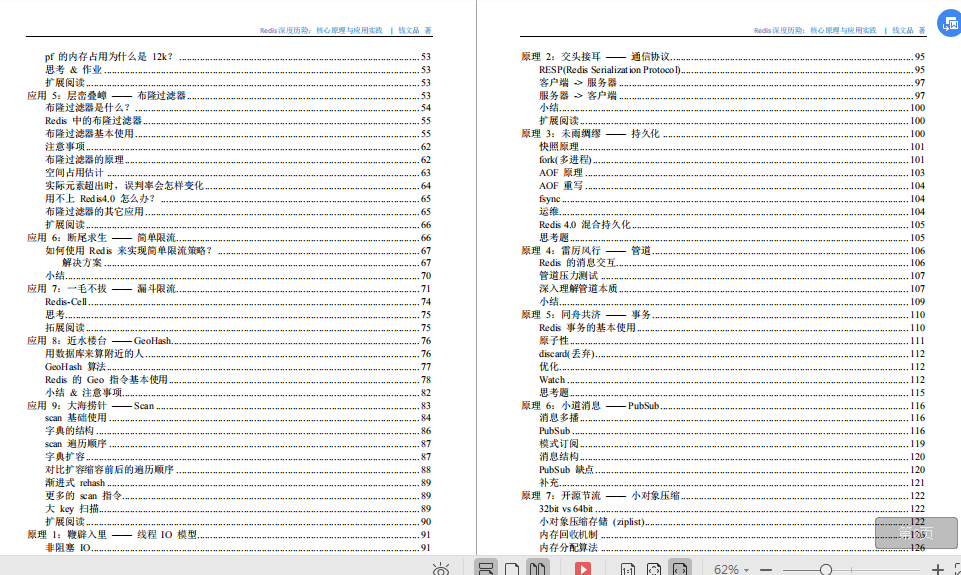Click the zoom slider handle

point(826,570)
